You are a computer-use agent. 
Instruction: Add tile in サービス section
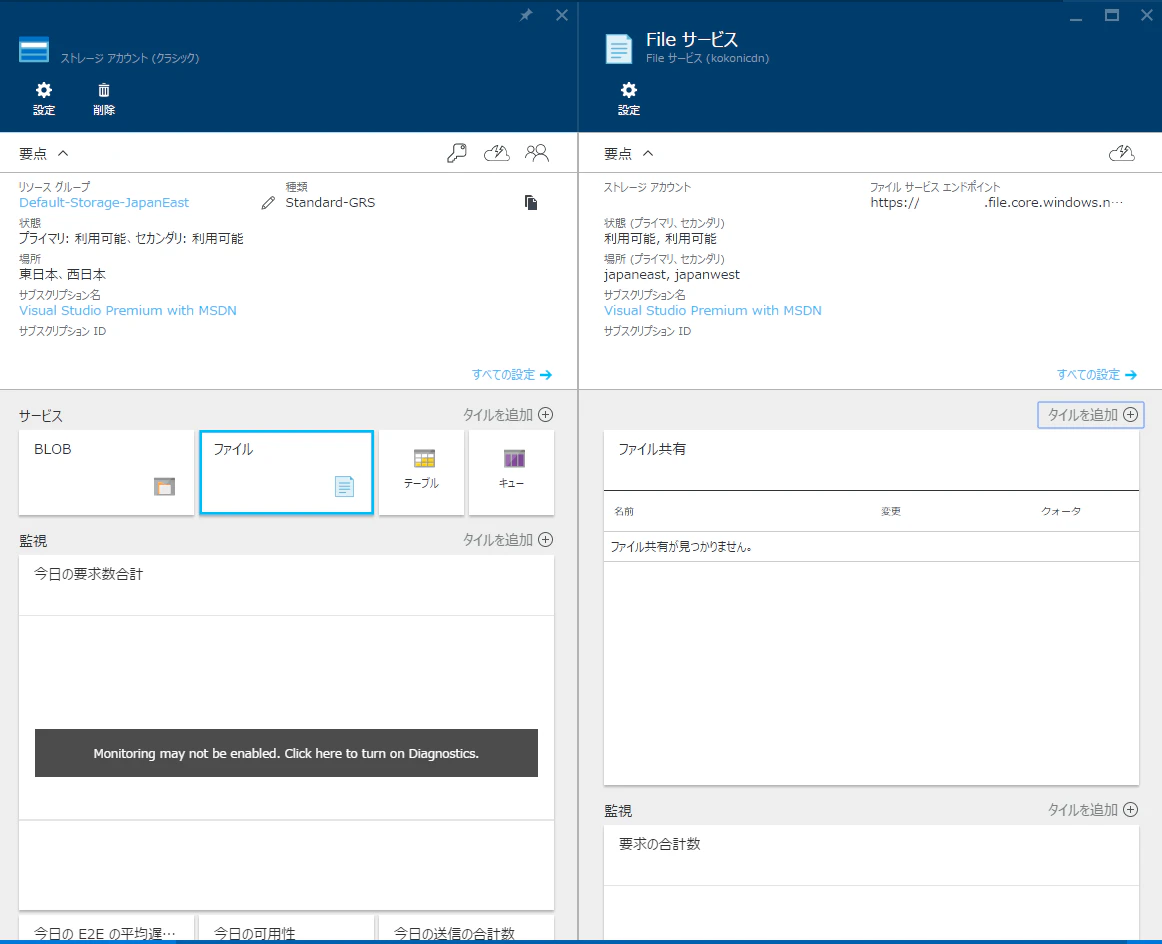508,414
